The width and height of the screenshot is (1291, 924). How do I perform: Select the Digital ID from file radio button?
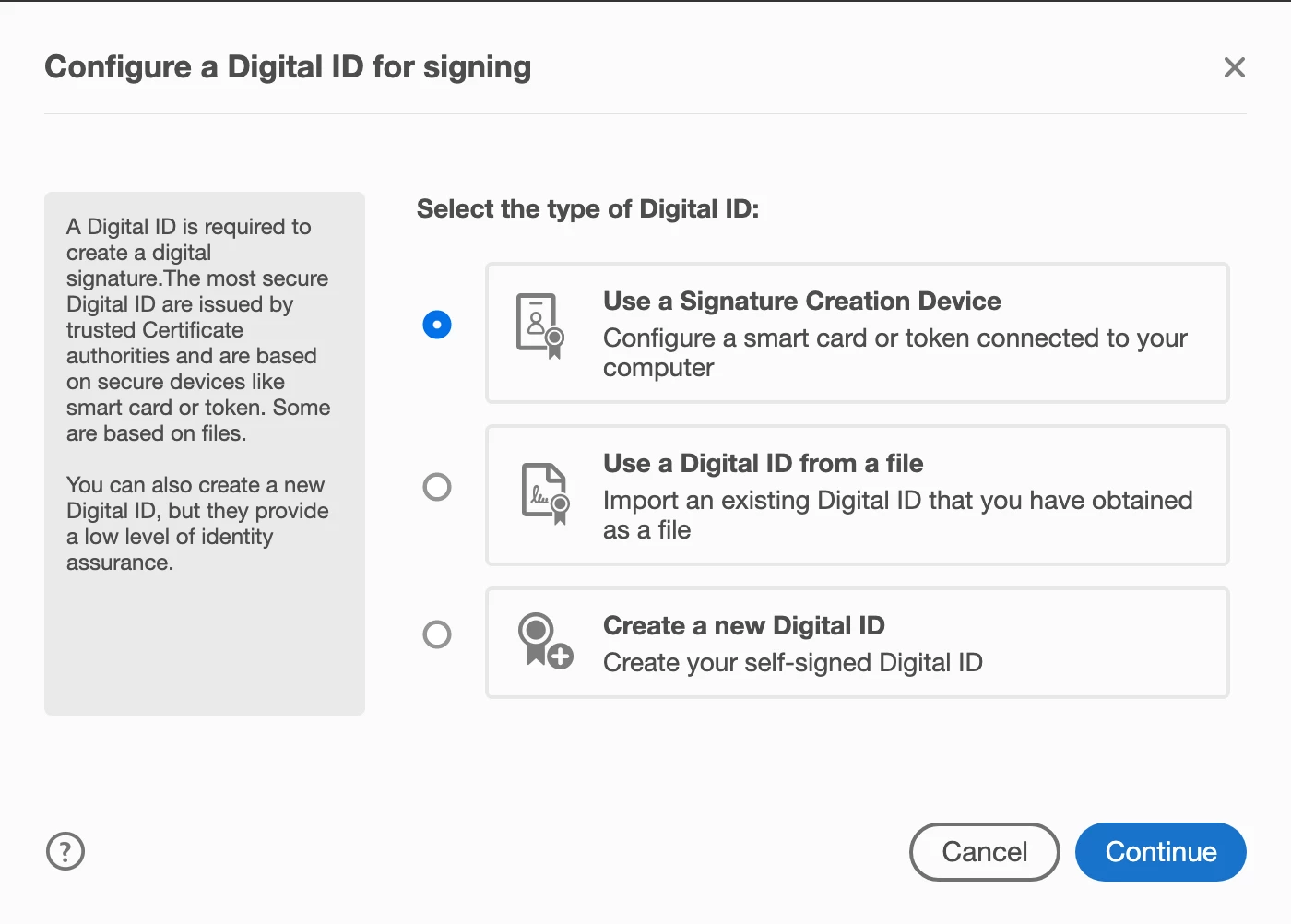437,487
